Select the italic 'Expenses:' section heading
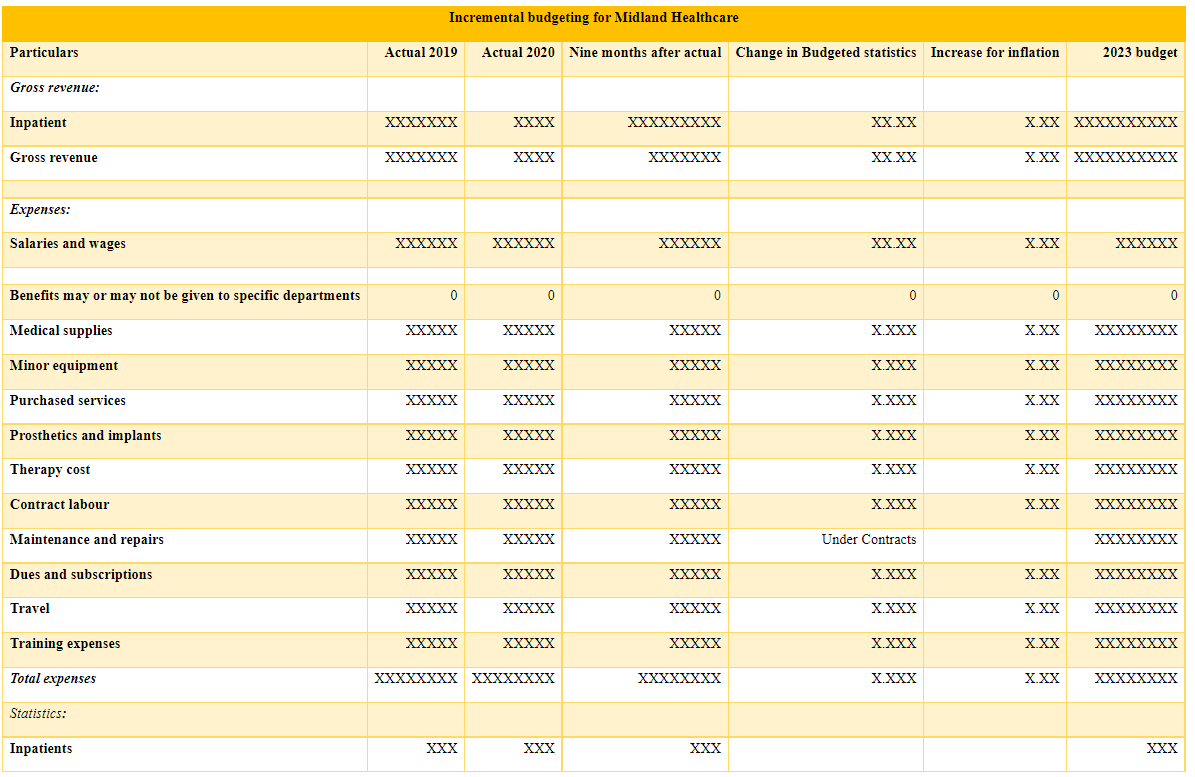Viewport: 1195px width, 777px height. point(40,209)
